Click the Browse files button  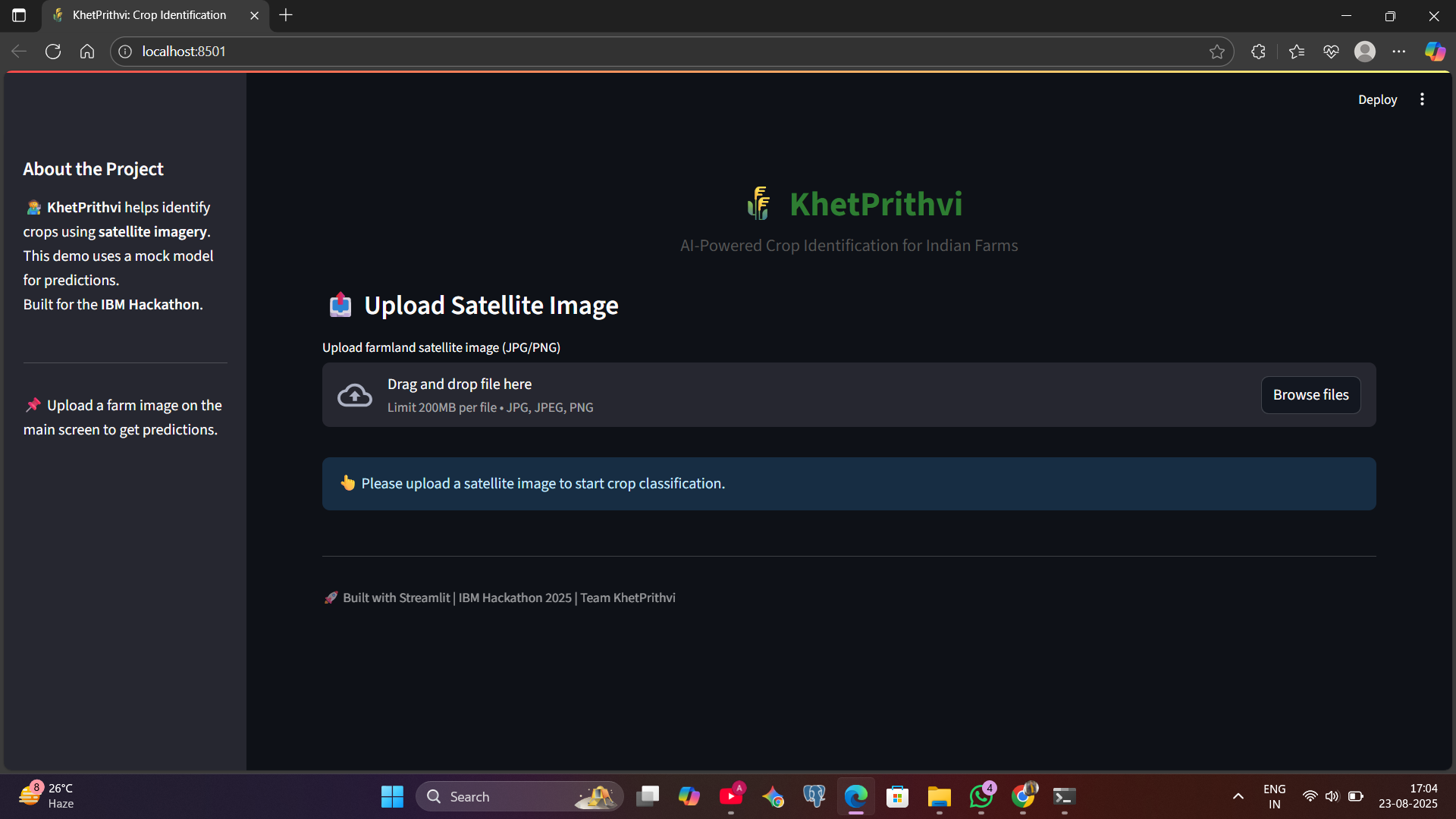point(1310,395)
